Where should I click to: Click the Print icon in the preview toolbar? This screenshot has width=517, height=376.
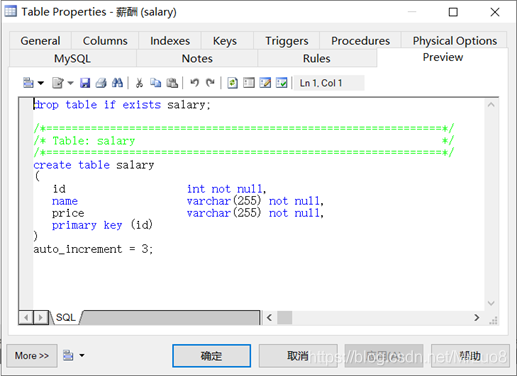101,83
